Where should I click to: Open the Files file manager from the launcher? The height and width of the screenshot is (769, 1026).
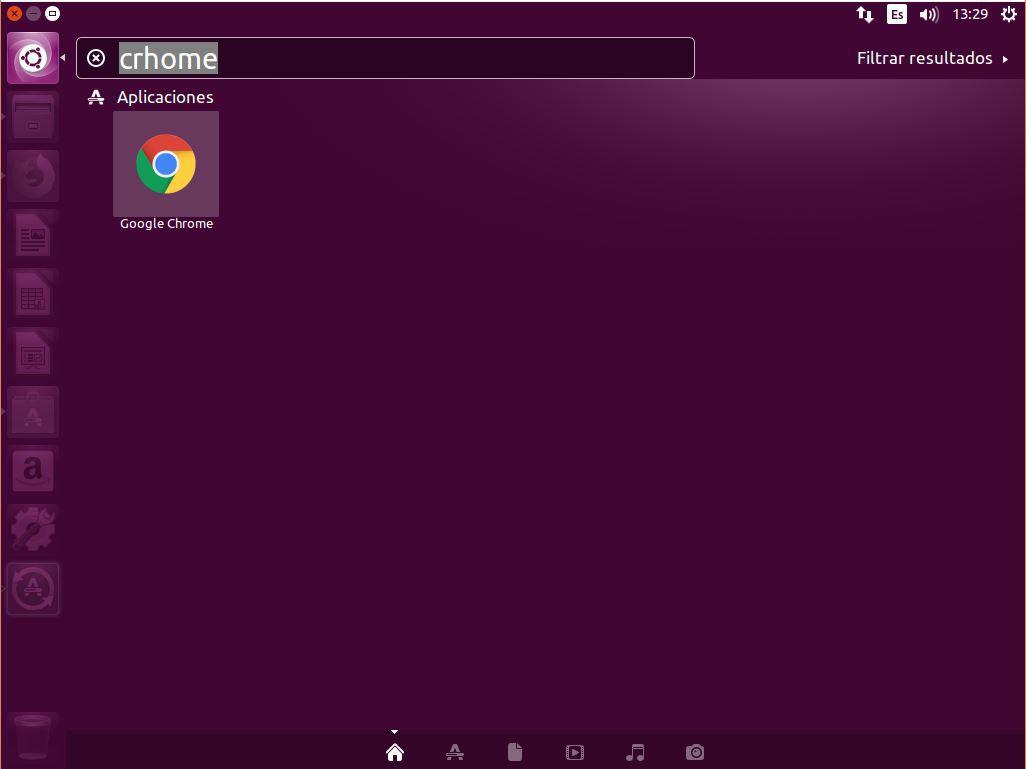[33, 118]
